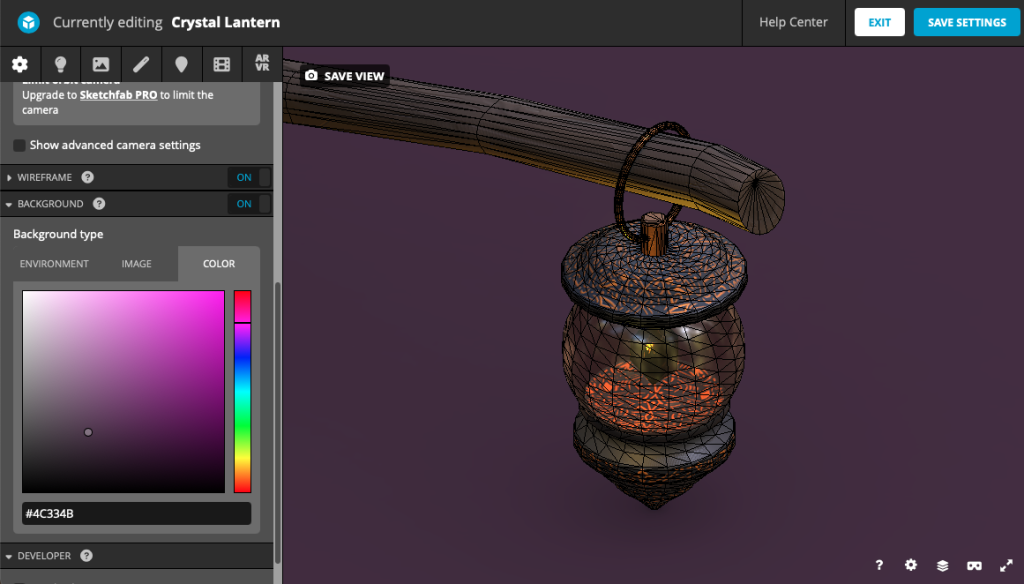1024x584 pixels.
Task: Open the Post-processing filters brush tab
Action: pos(141,64)
